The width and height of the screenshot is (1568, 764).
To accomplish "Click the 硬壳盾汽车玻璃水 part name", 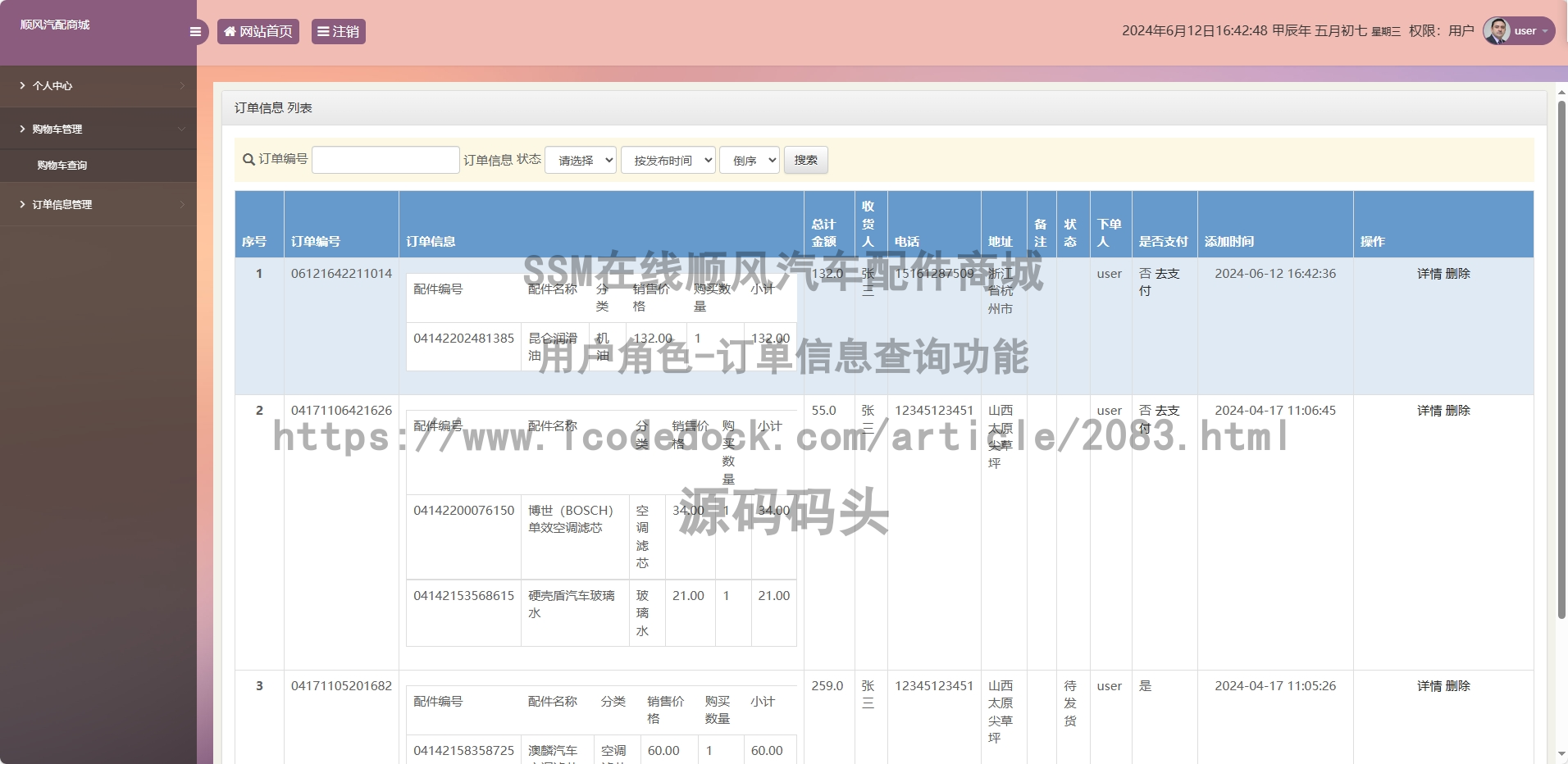I will coord(572,604).
